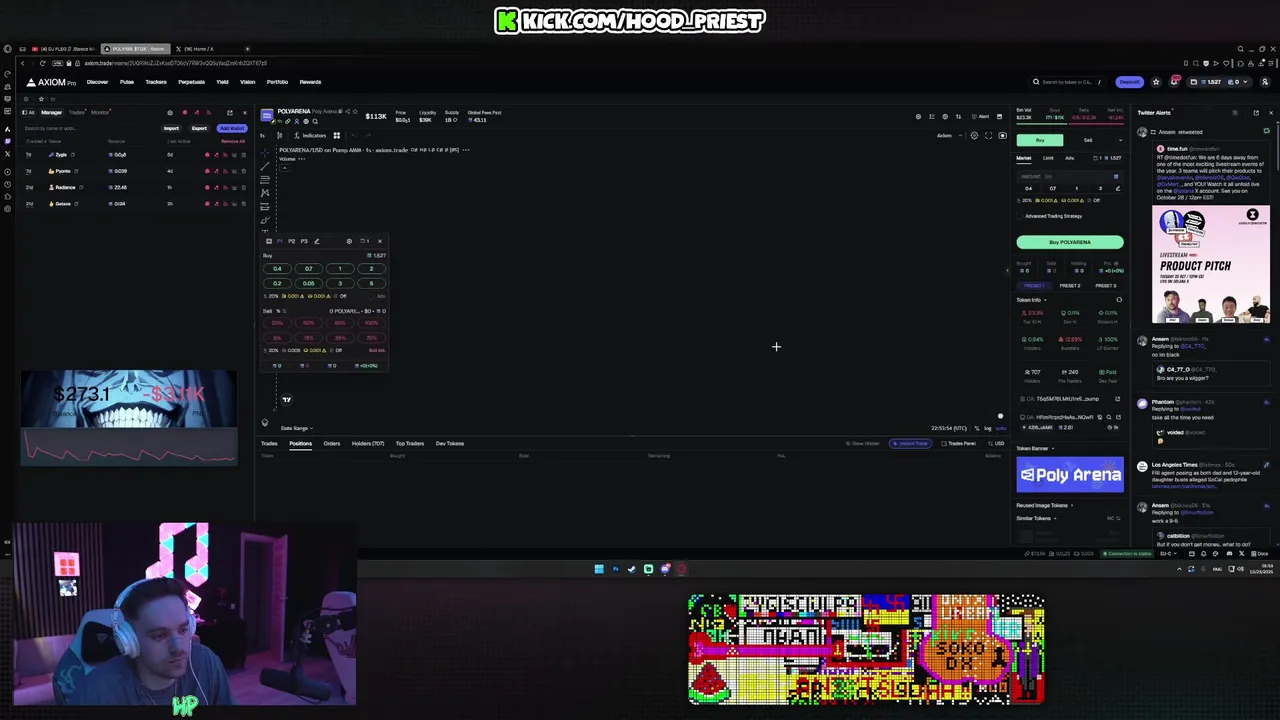The width and height of the screenshot is (1280, 720).
Task: Toggle log scale on chart
Action: (x=987, y=428)
